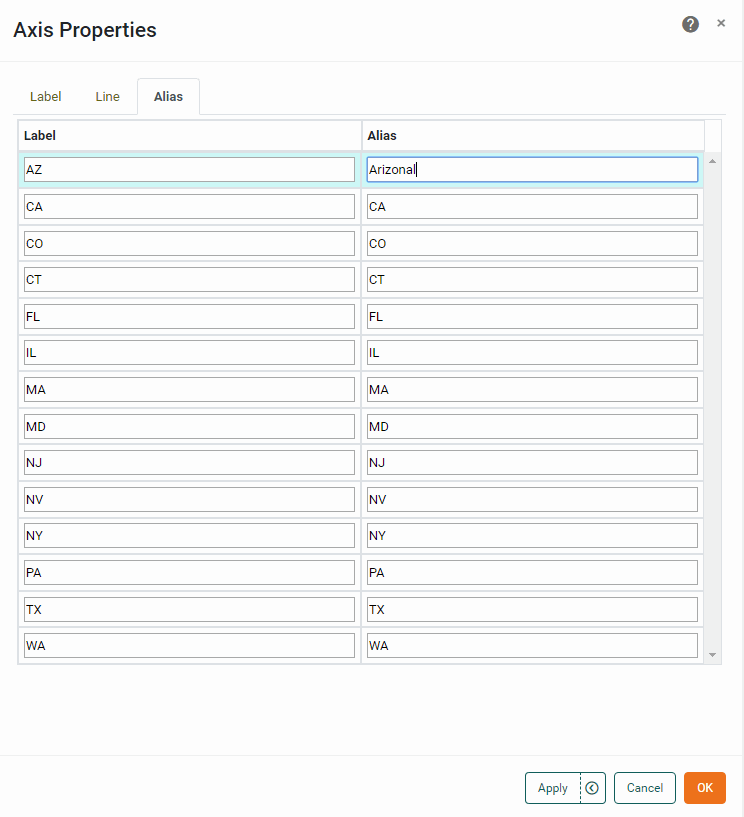Select the NY alias field
Viewport: 744px width, 817px height.
pyautogui.click(x=531, y=535)
